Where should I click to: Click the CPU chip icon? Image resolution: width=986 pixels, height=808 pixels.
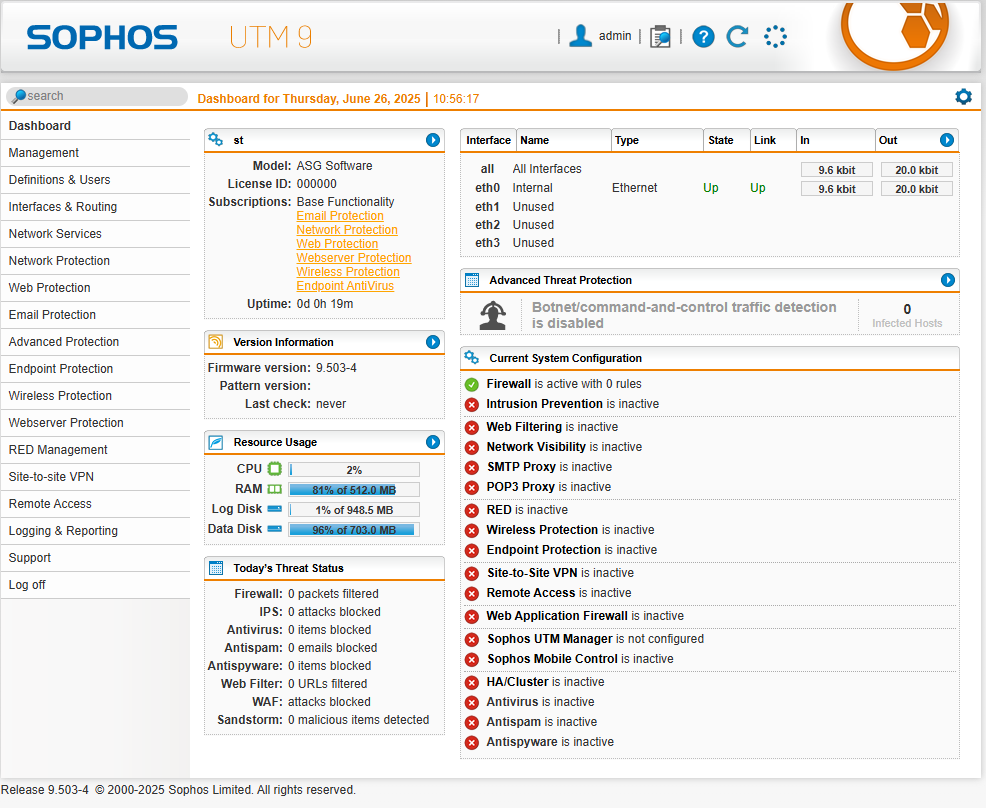point(275,468)
